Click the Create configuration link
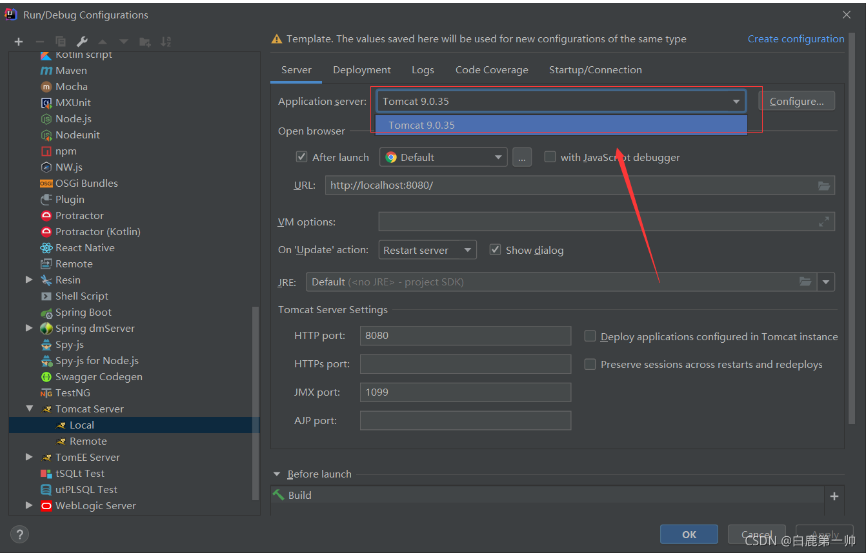This screenshot has width=866, height=556. pyautogui.click(x=795, y=39)
